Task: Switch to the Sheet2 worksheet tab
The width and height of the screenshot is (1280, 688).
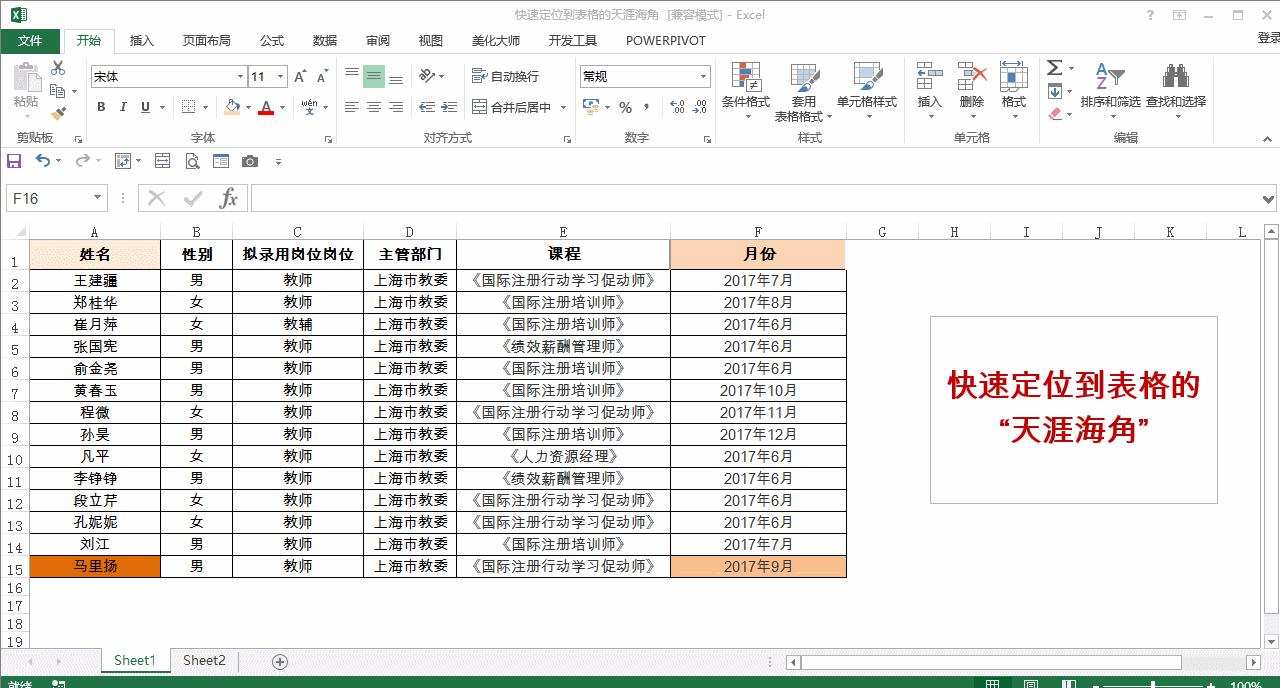Action: (x=204, y=660)
